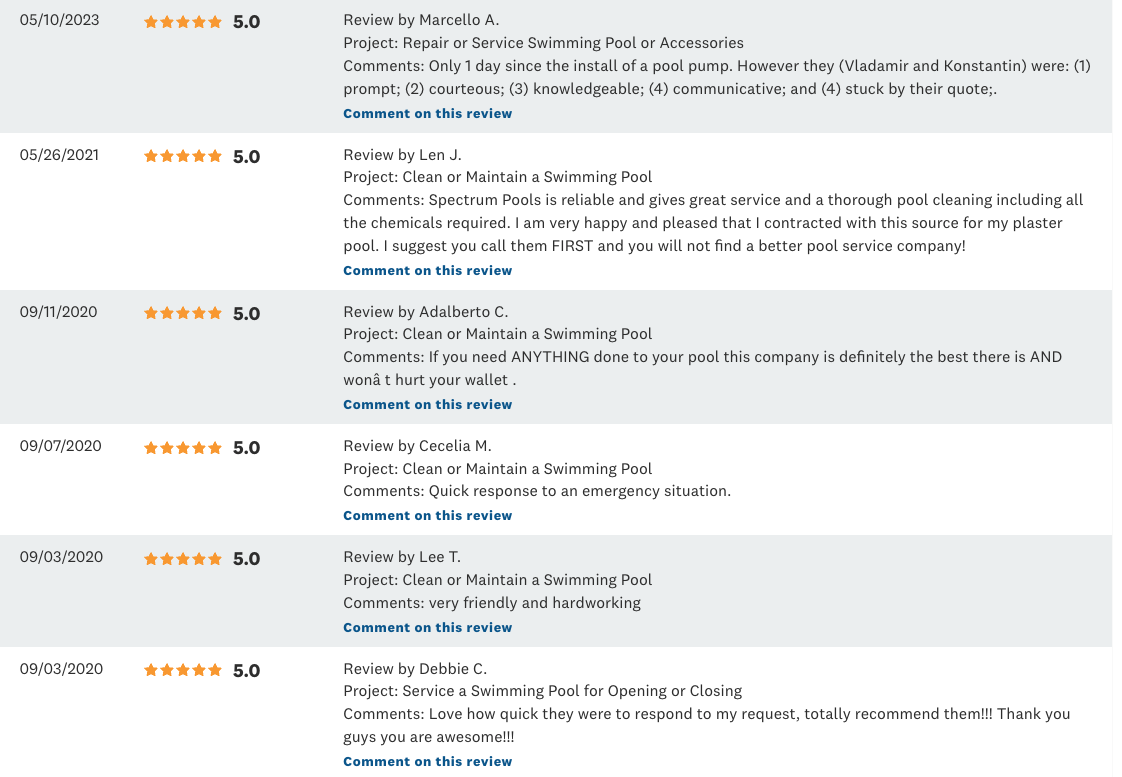
Task: Comment on Adalberto C.'s review
Action: [427, 404]
